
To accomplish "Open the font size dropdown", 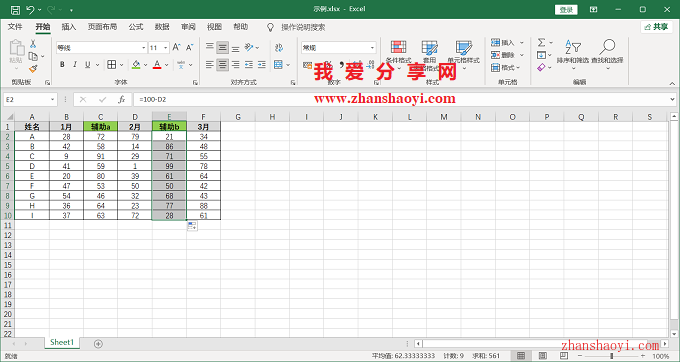I will click(x=166, y=48).
